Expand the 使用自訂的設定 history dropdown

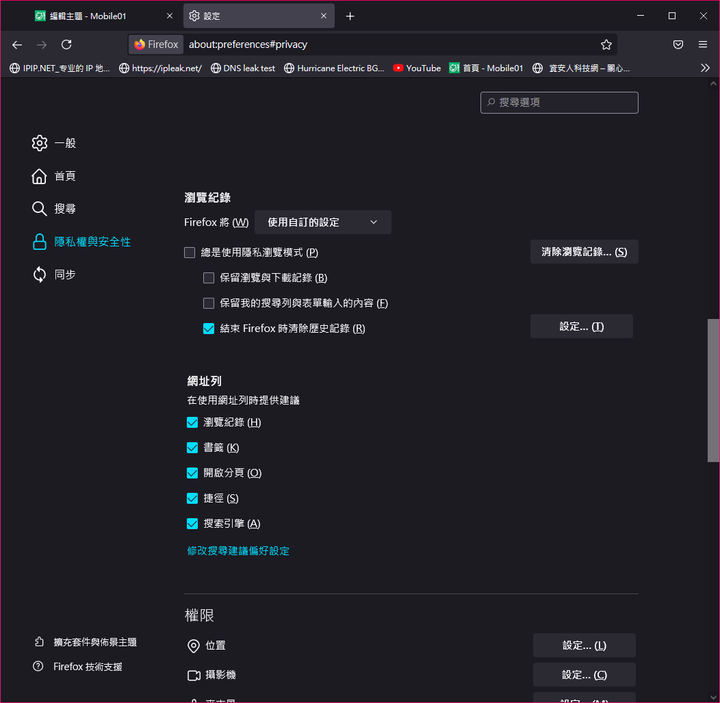(x=323, y=222)
